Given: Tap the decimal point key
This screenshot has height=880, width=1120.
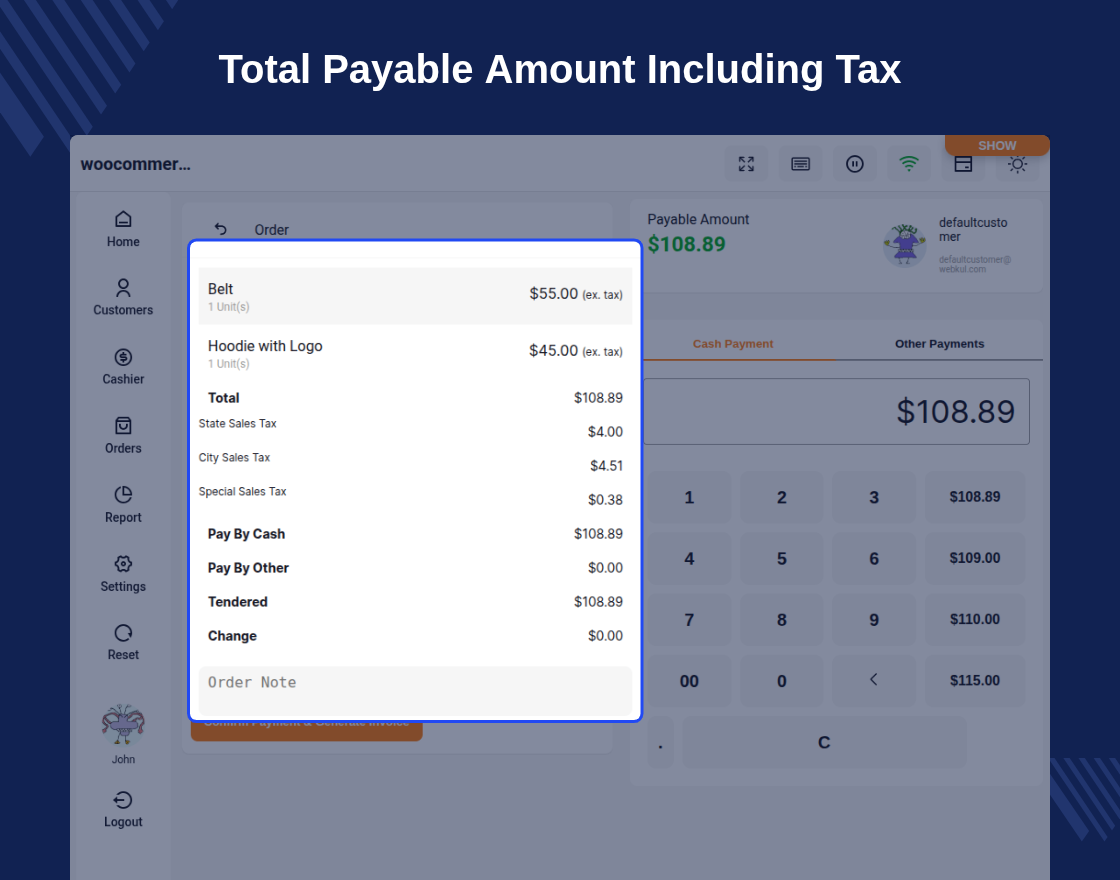Looking at the screenshot, I should (660, 743).
